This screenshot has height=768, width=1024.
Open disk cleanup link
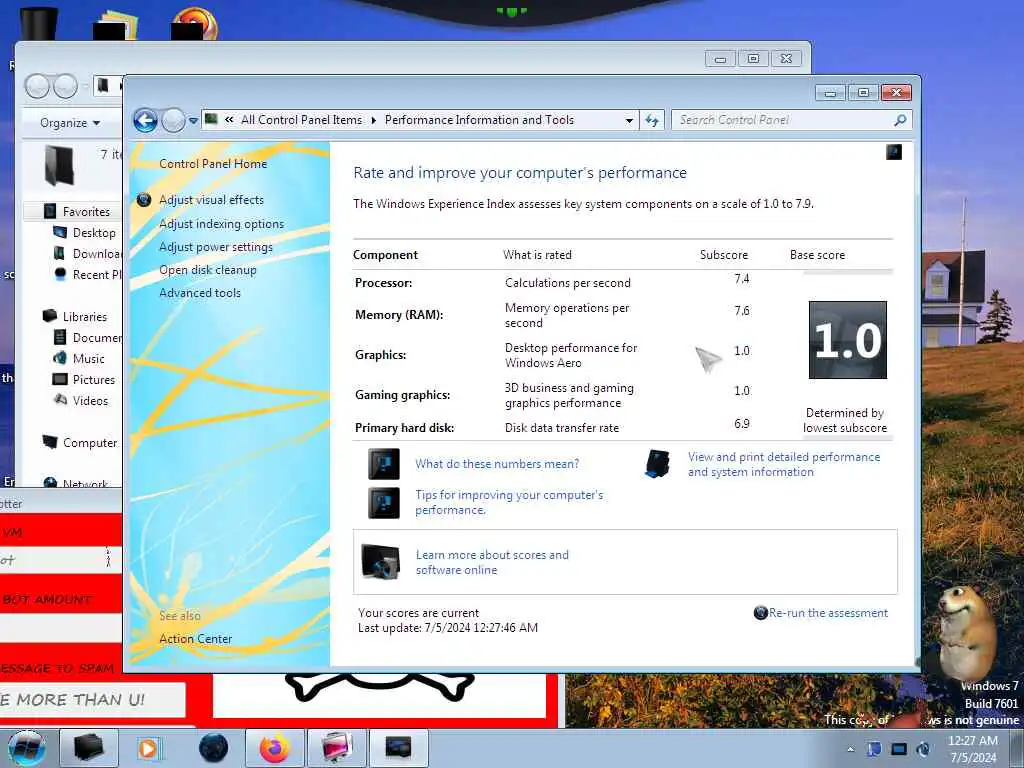208,270
